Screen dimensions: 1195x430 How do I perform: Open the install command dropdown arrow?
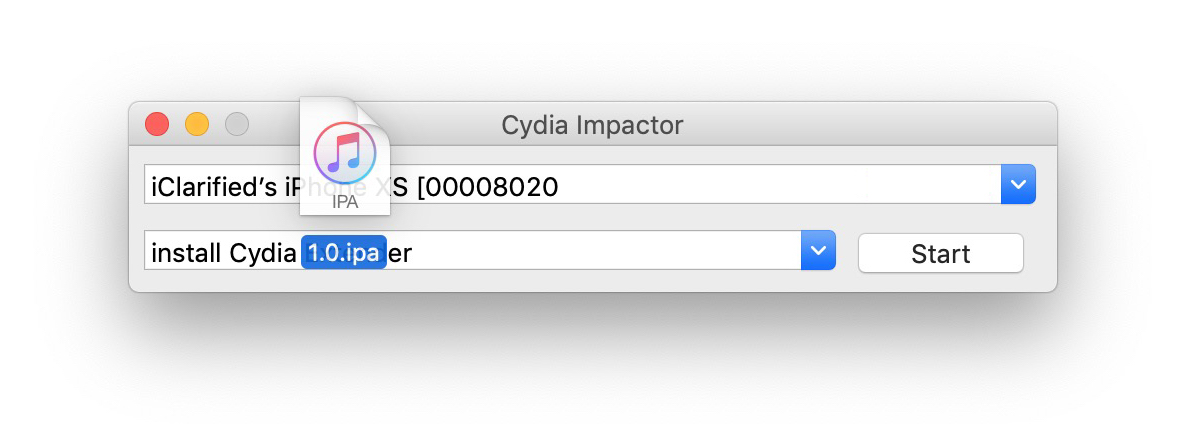click(818, 251)
